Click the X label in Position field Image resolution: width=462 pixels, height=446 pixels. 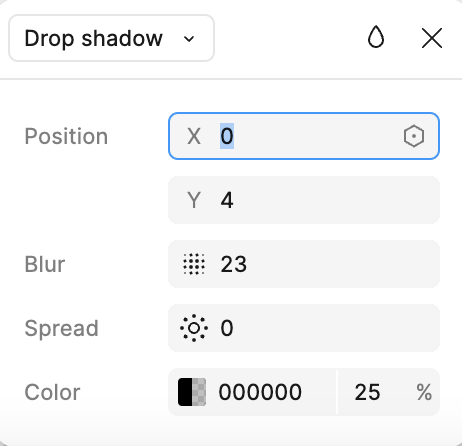(194, 136)
